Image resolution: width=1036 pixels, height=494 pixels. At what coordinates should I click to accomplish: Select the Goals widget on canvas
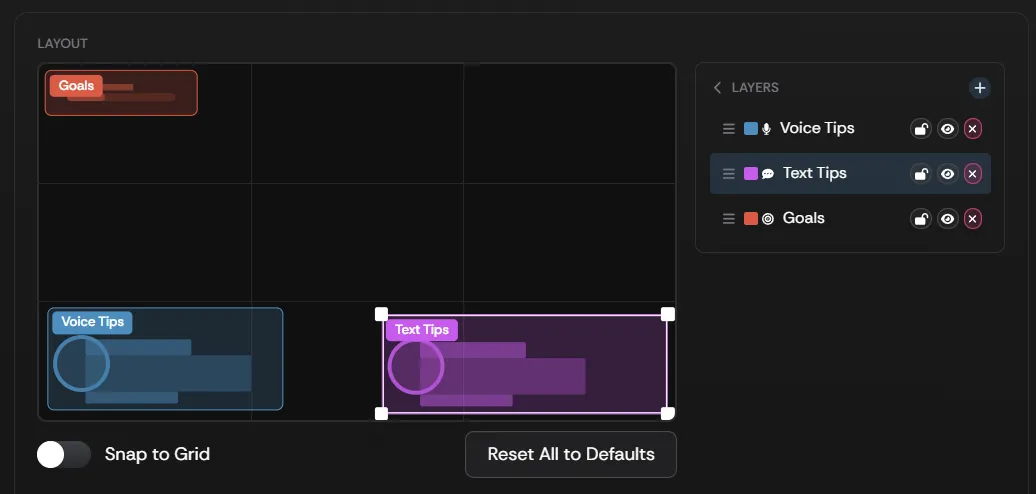(x=121, y=93)
